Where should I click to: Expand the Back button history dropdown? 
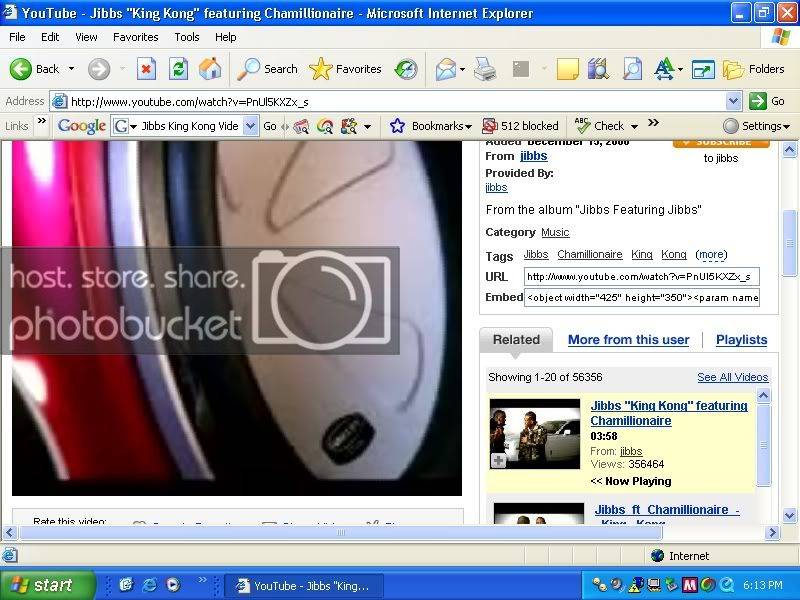[71, 69]
